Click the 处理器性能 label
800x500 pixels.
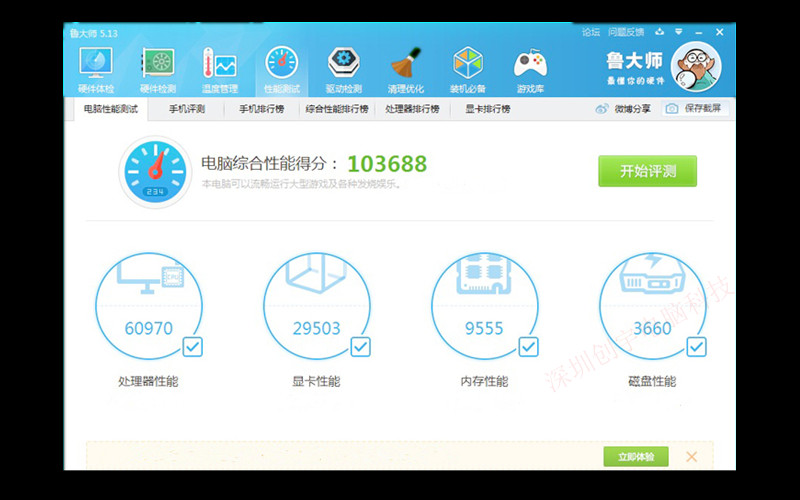(x=148, y=381)
